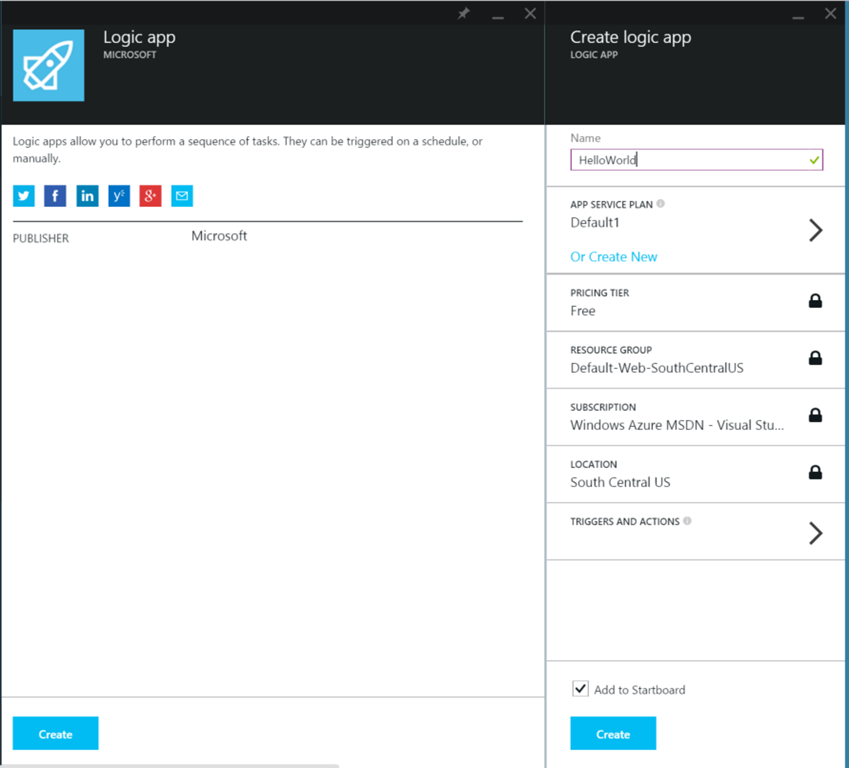
Task: Share Logic app on Twitter
Action: point(24,196)
